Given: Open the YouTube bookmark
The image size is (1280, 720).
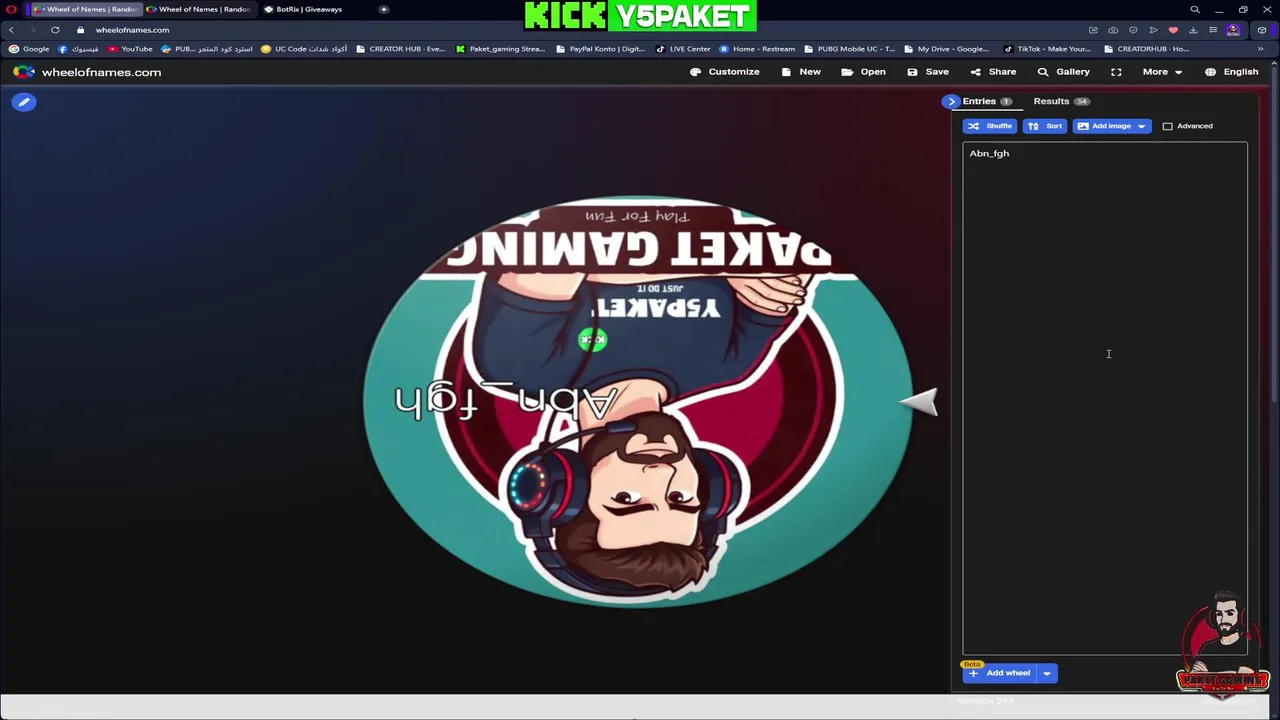Looking at the screenshot, I should (x=130, y=49).
